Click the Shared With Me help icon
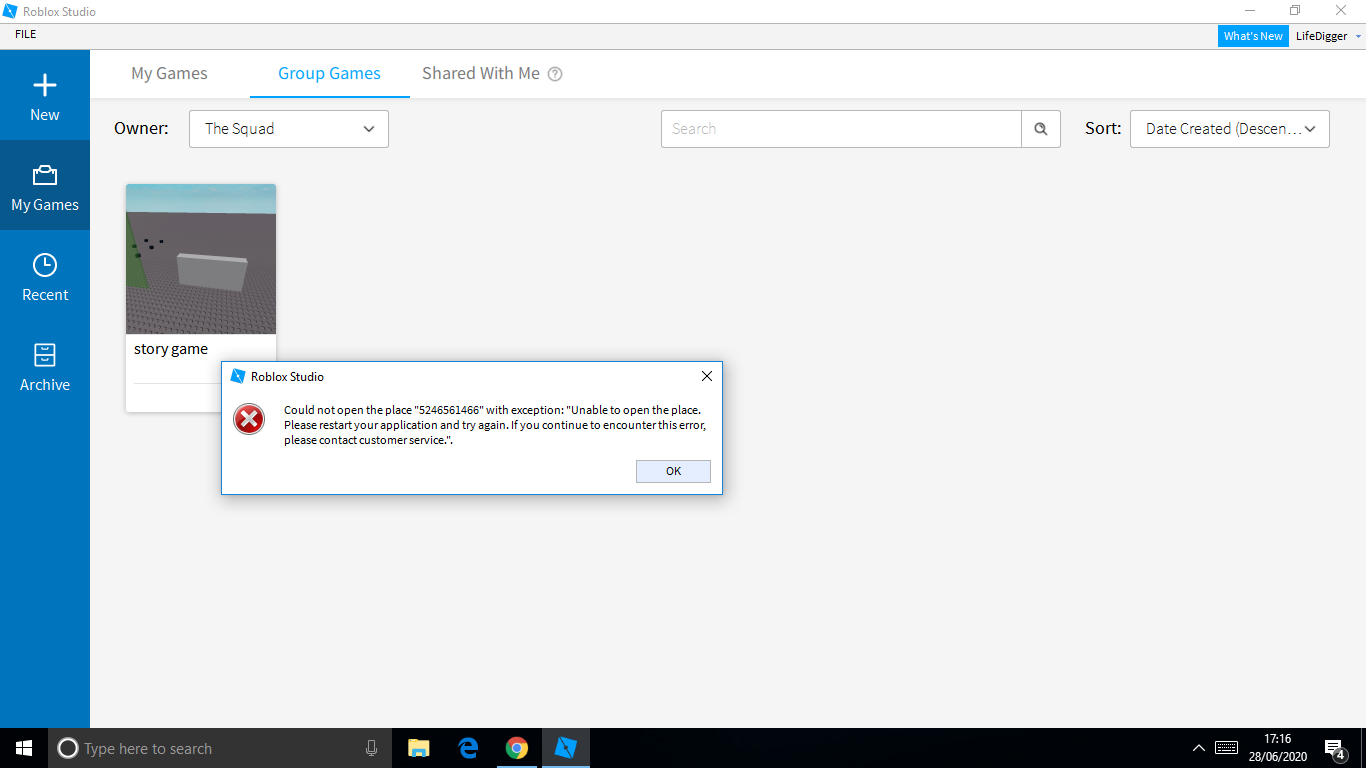This screenshot has width=1366, height=768. tap(556, 73)
